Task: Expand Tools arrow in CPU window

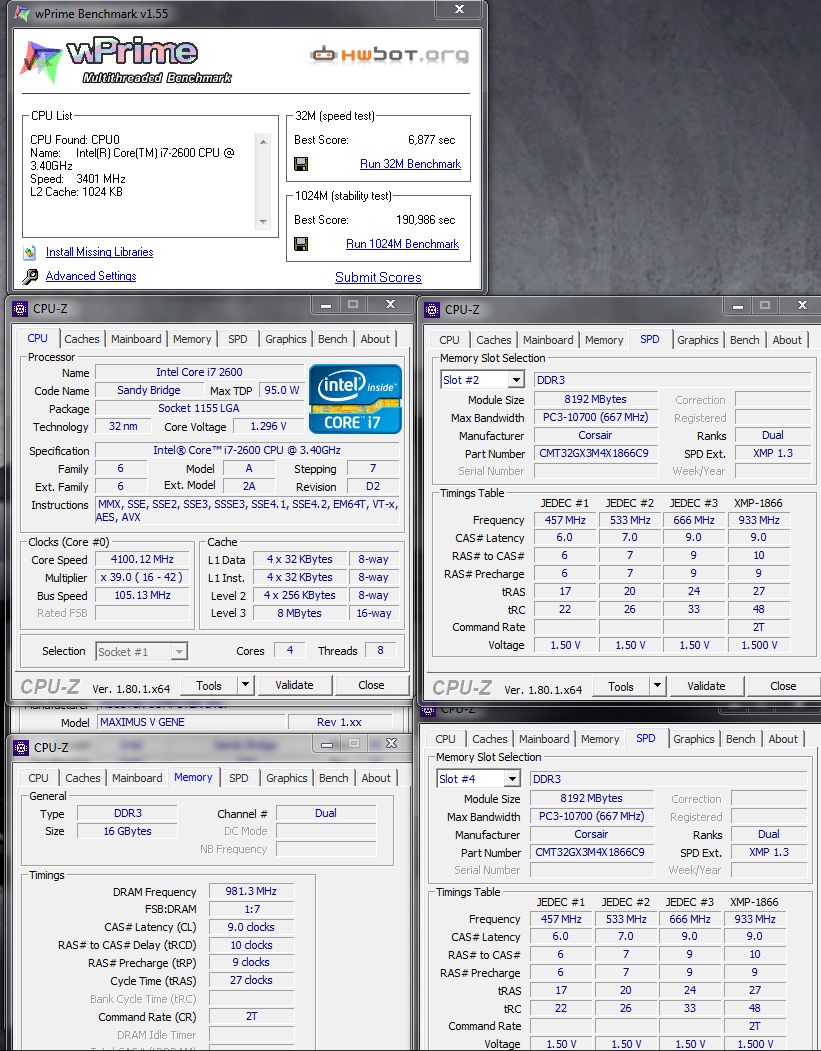Action: pyautogui.click(x=245, y=685)
